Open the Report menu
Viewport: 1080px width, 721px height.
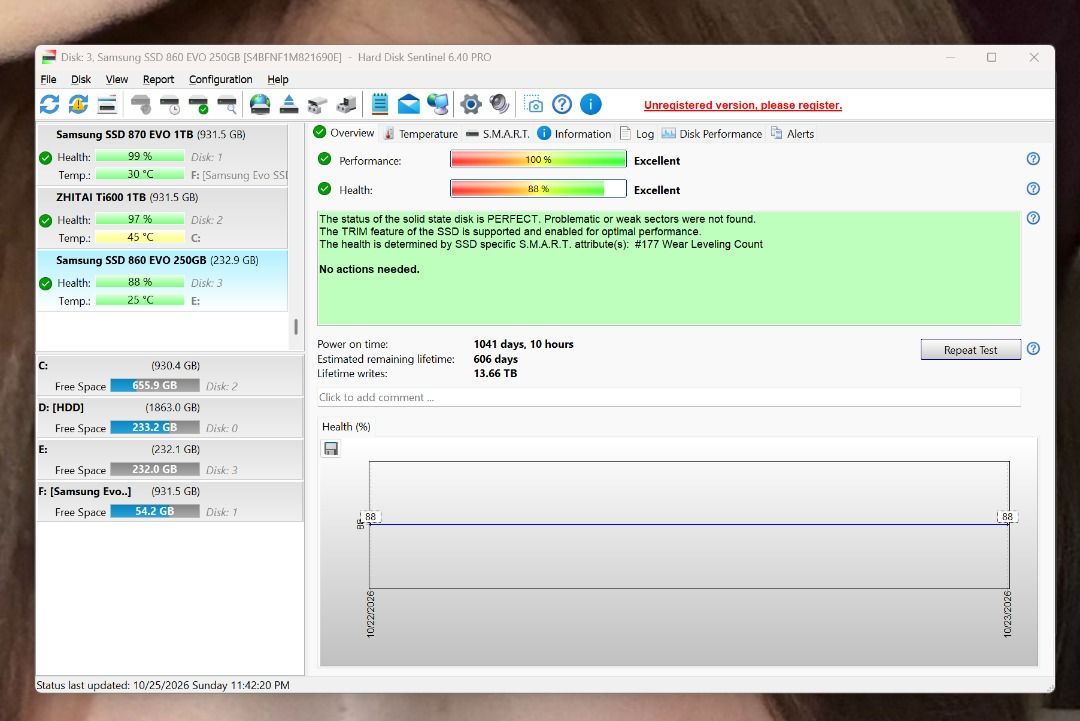[158, 79]
